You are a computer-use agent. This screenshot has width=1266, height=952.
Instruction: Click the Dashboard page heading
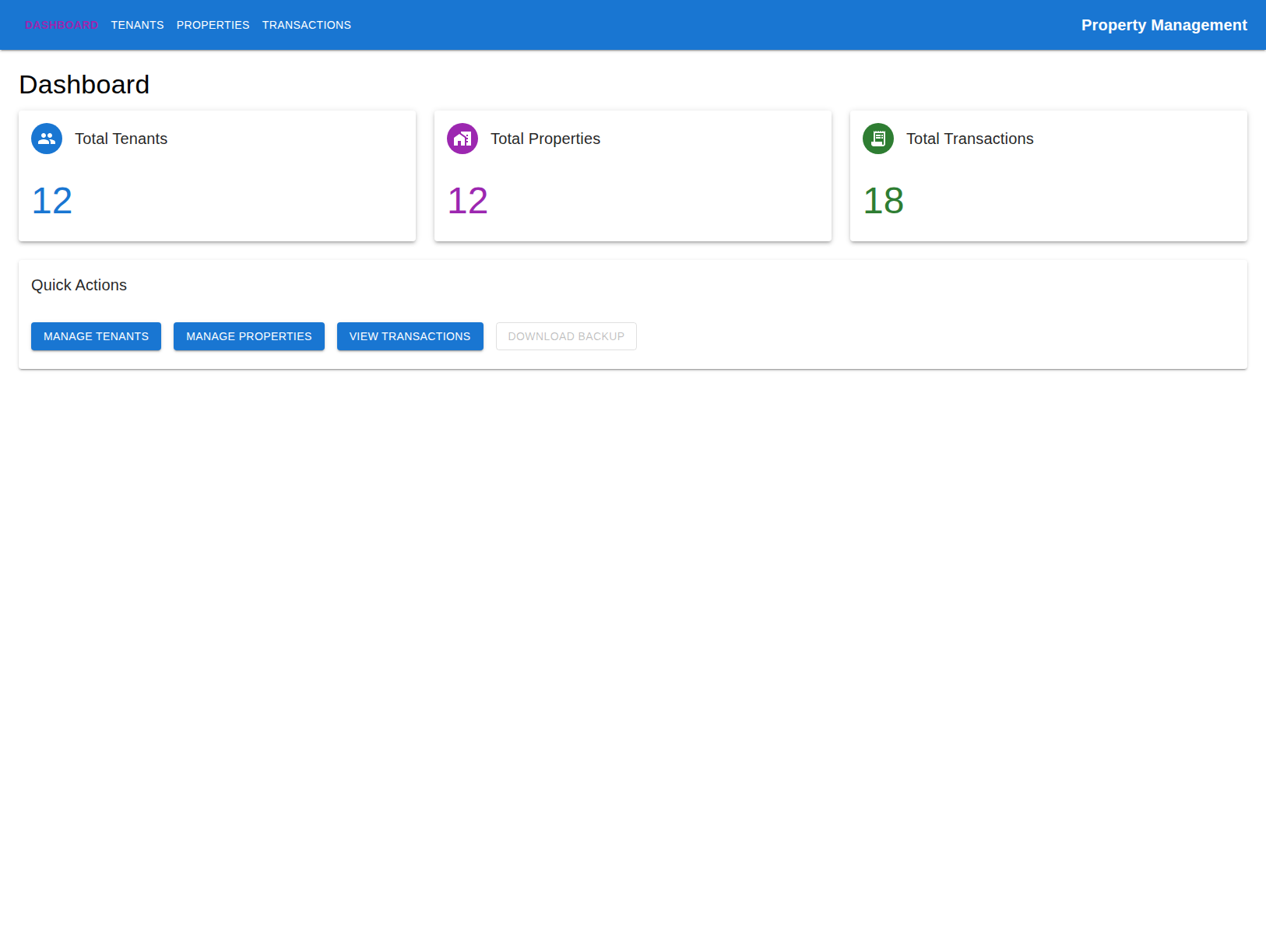coord(85,84)
